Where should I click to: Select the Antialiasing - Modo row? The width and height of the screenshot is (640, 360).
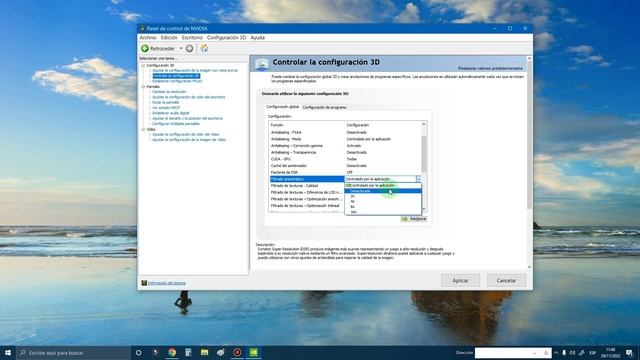pos(345,139)
